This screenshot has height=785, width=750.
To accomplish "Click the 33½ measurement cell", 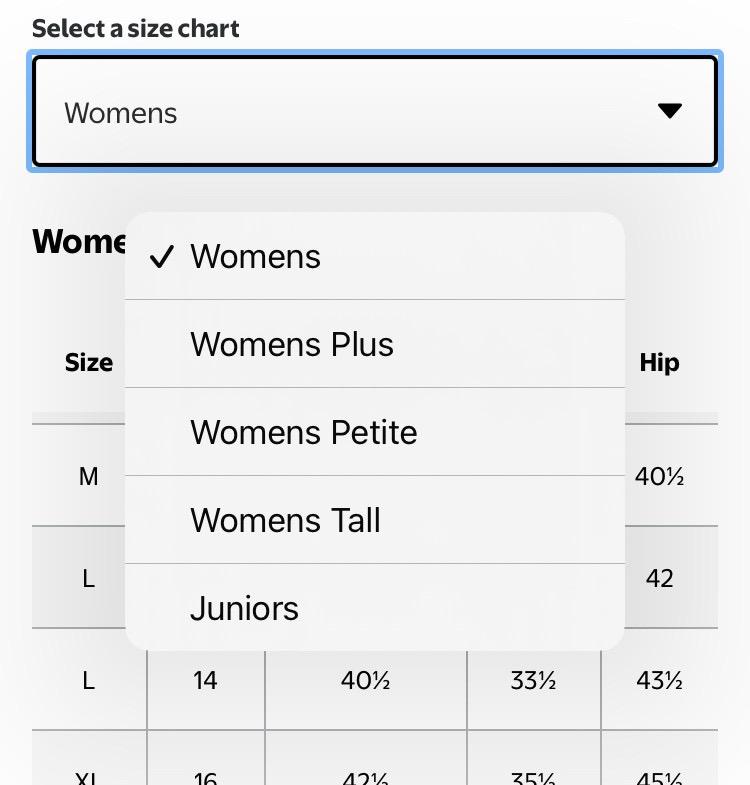I will tap(533, 681).
